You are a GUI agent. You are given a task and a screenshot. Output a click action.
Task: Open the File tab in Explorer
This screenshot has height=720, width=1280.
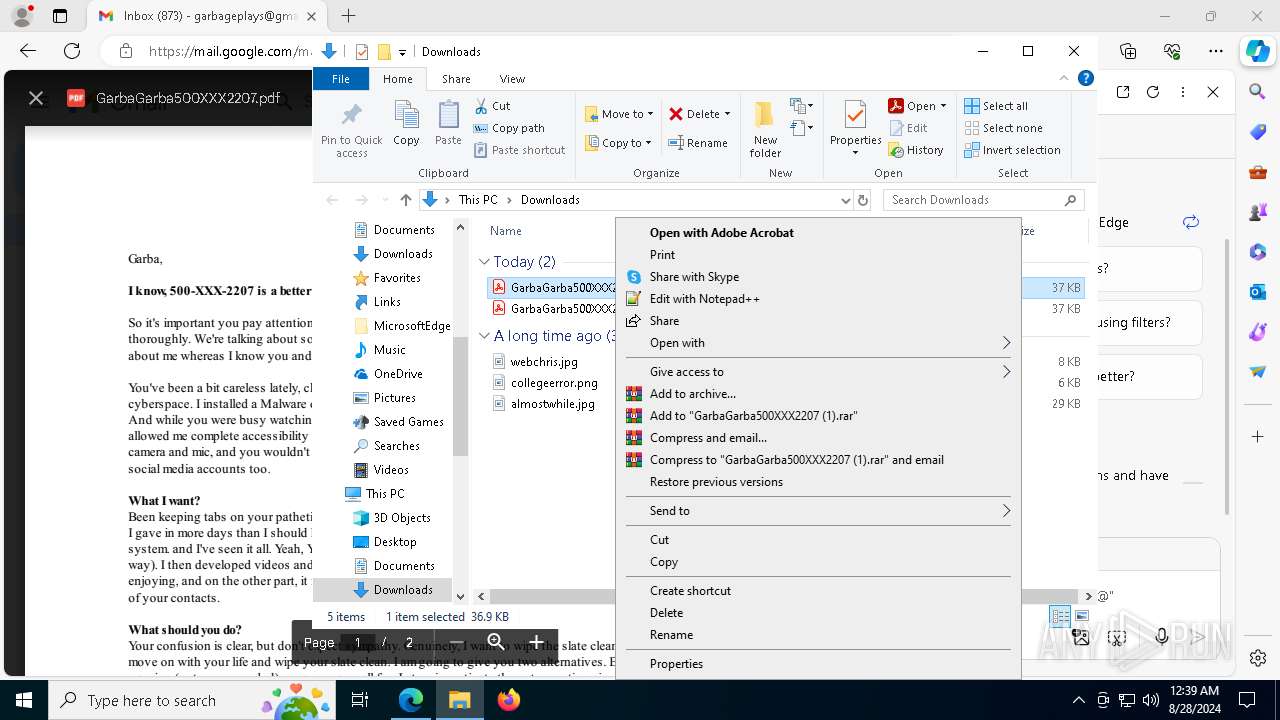pyautogui.click(x=341, y=79)
